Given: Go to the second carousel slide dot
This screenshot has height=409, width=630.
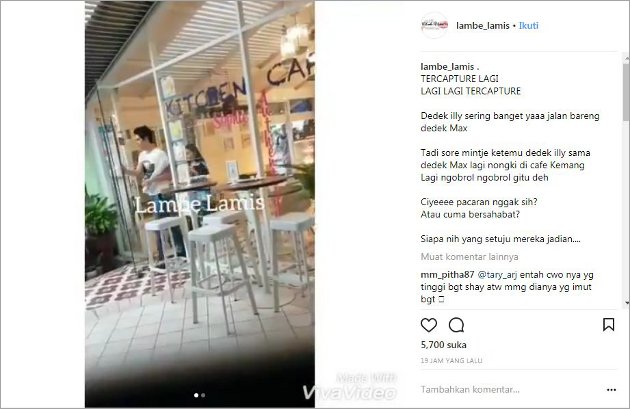Looking at the screenshot, I should pos(203,395).
